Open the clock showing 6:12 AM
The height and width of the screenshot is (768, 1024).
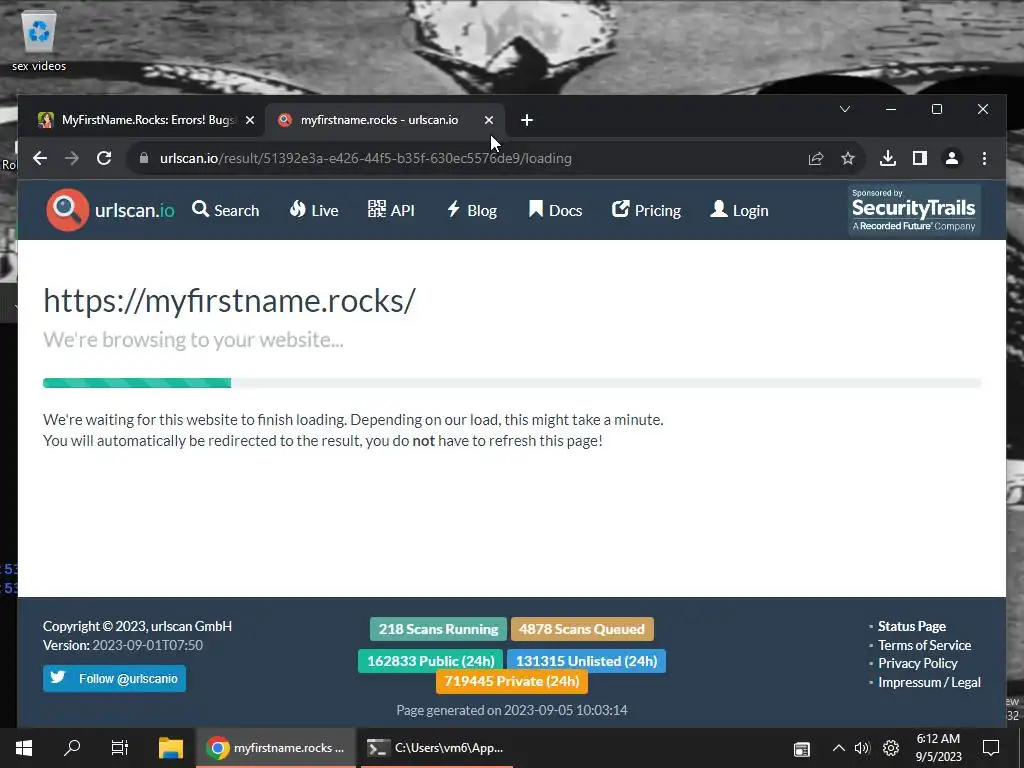coord(938,748)
